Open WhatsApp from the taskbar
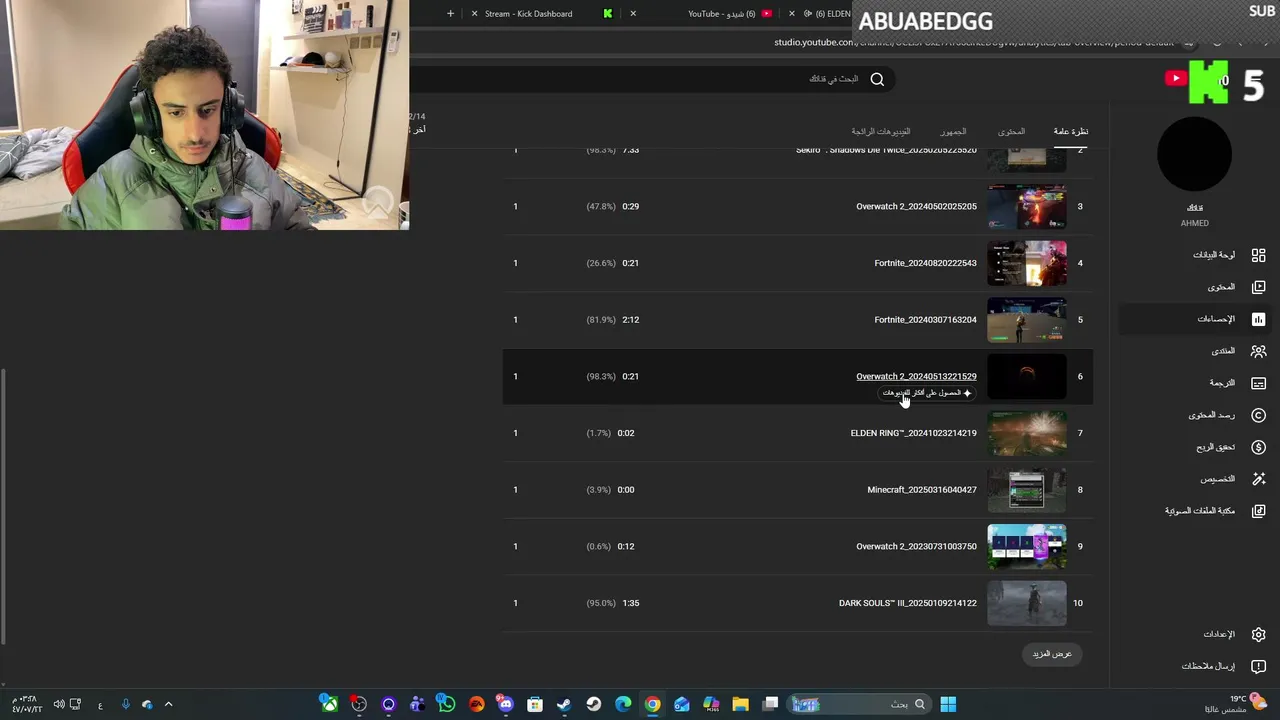 click(446, 704)
